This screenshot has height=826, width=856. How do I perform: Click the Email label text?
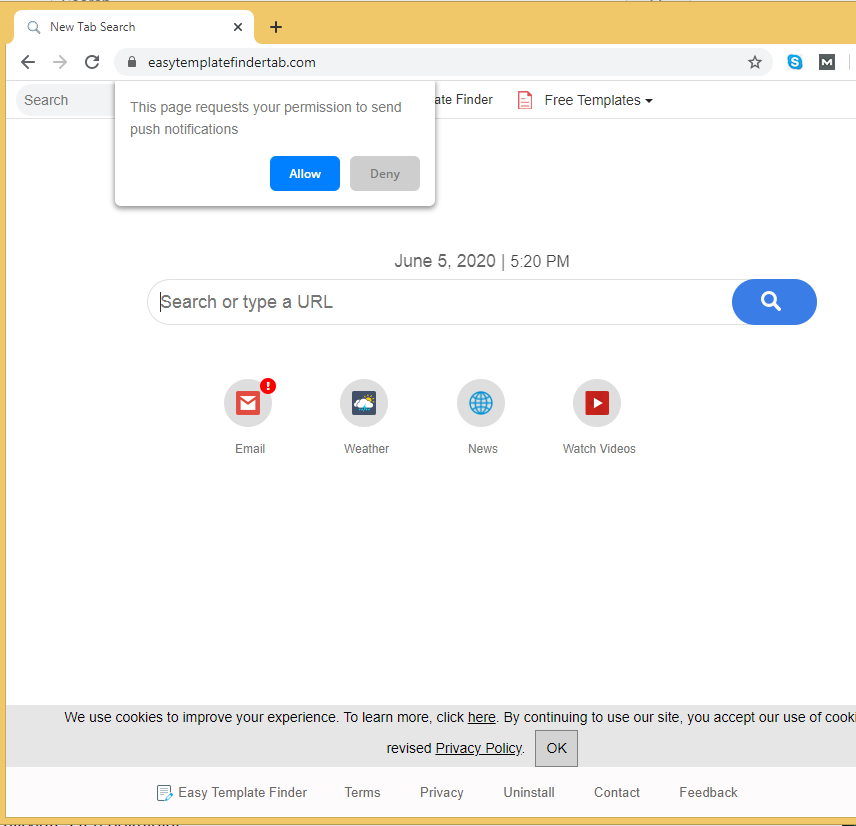(x=250, y=449)
